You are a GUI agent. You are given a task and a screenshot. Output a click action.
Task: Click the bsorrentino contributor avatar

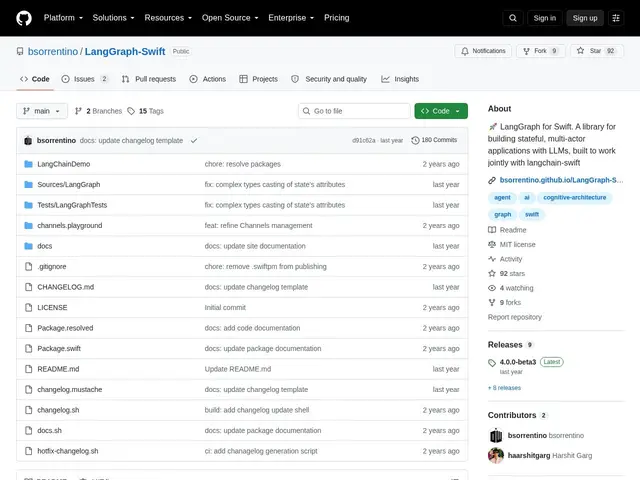coord(496,436)
